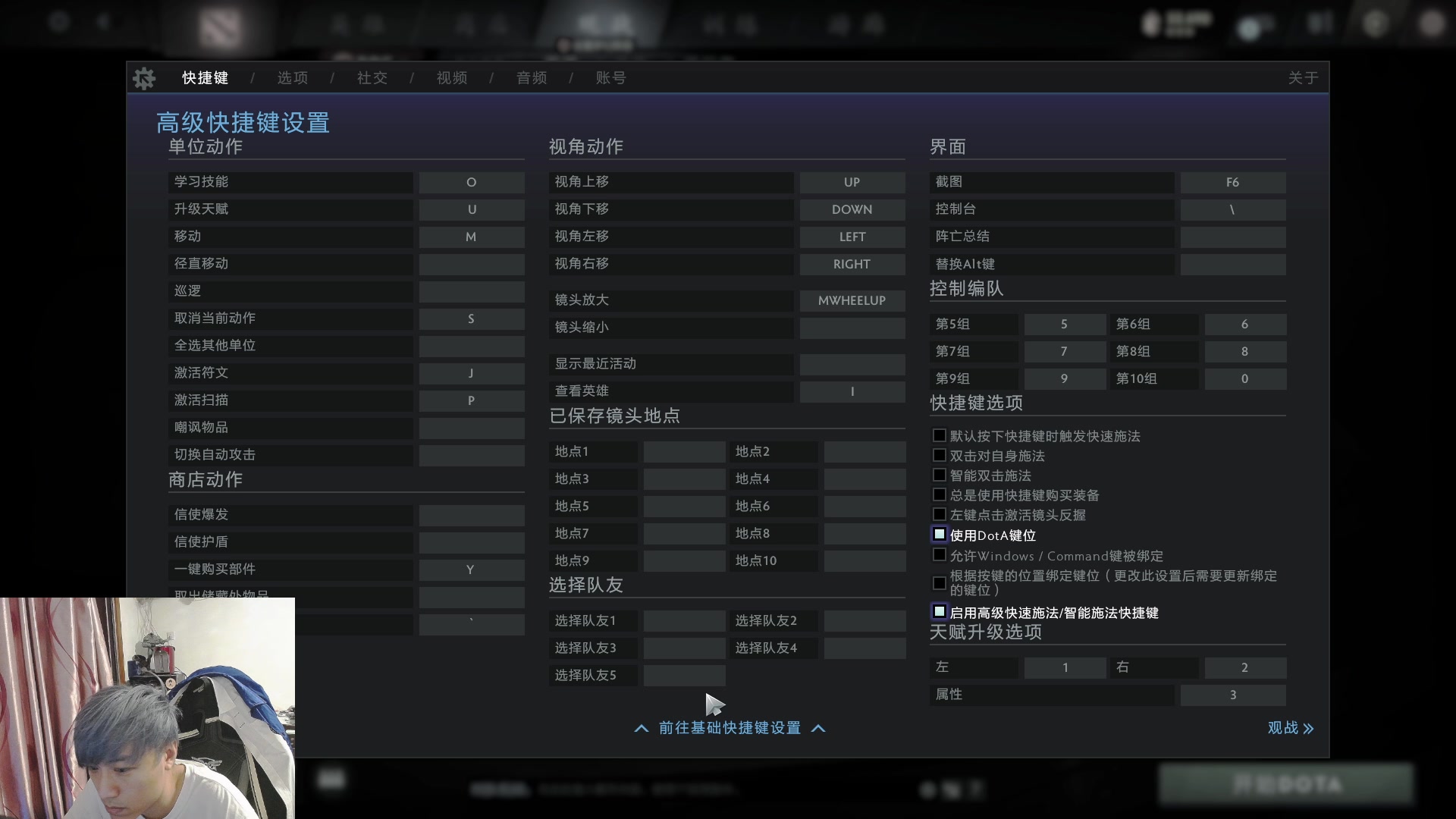Screen dimensions: 1456x819
Task: Switch to the 选项 tab
Action: pyautogui.click(x=293, y=77)
